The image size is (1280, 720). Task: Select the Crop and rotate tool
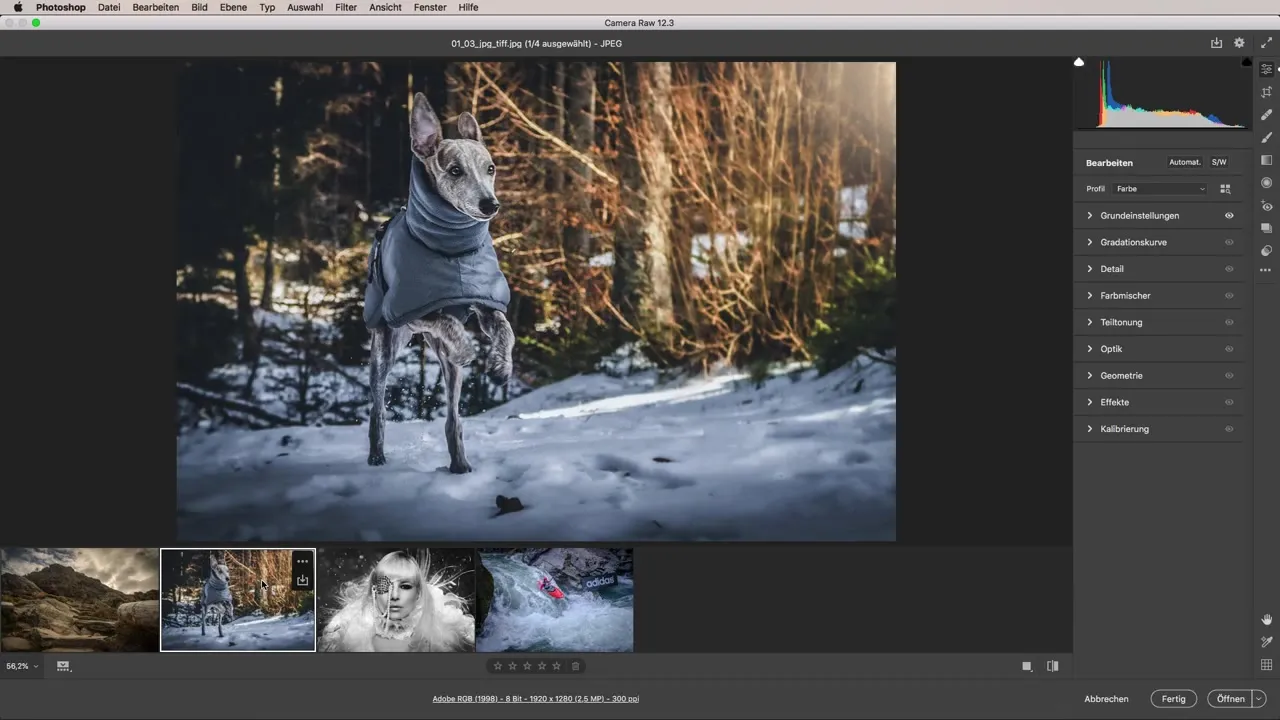click(1266, 92)
